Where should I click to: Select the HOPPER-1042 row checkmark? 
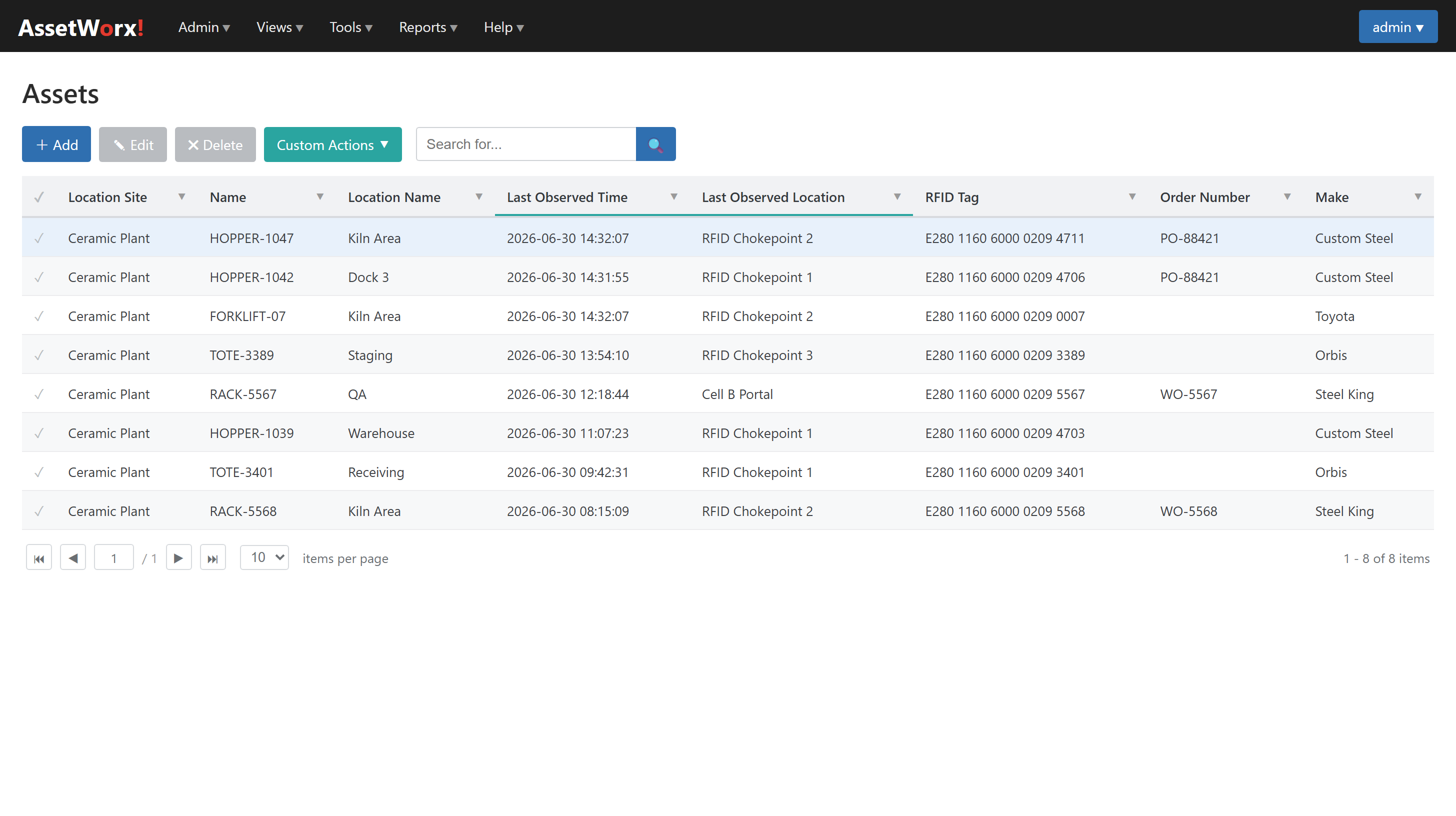click(x=39, y=277)
